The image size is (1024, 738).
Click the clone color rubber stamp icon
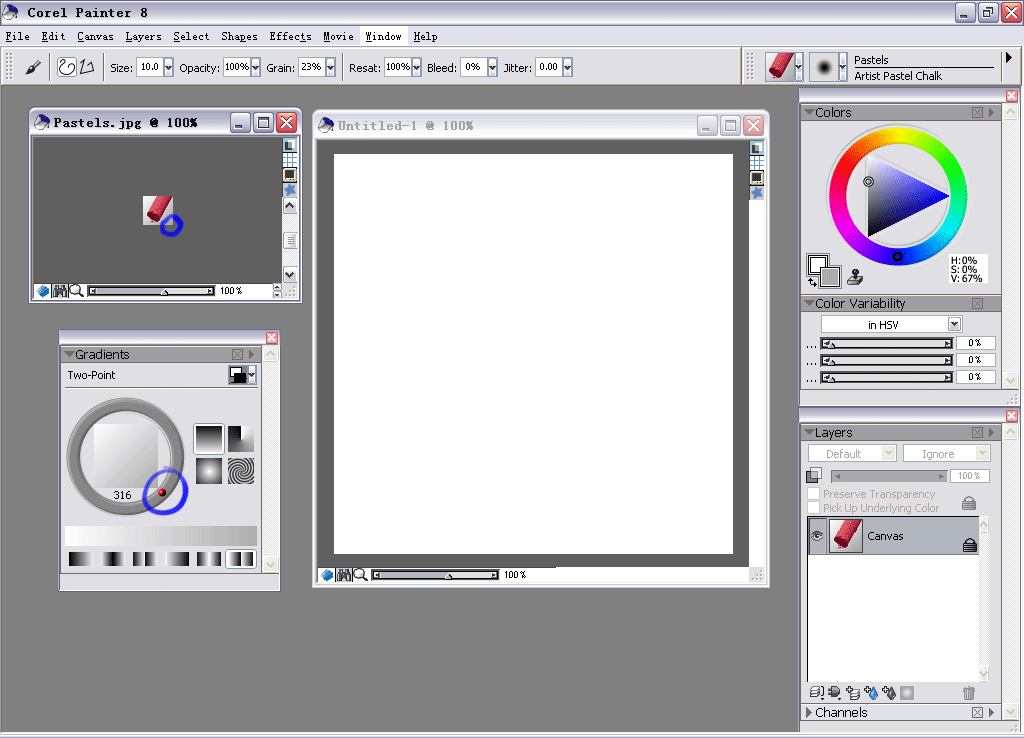pos(855,277)
